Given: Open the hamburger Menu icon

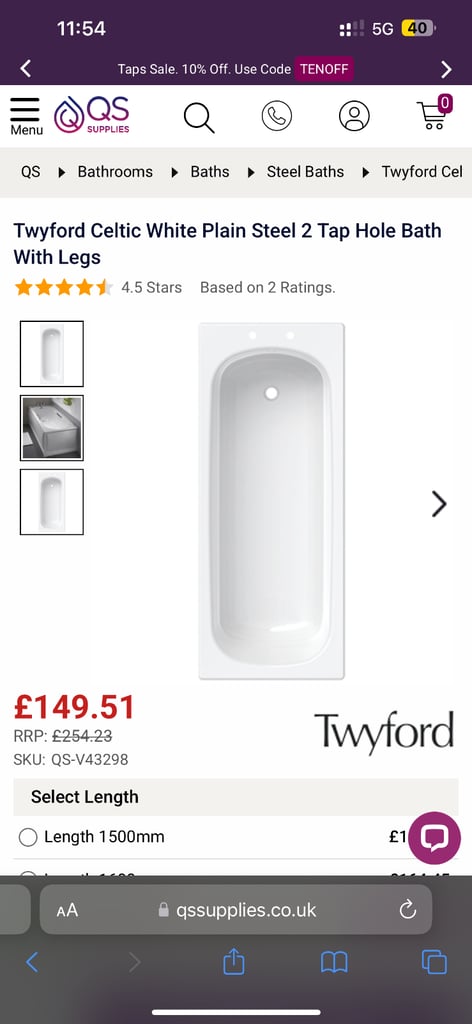Looking at the screenshot, I should pyautogui.click(x=25, y=116).
